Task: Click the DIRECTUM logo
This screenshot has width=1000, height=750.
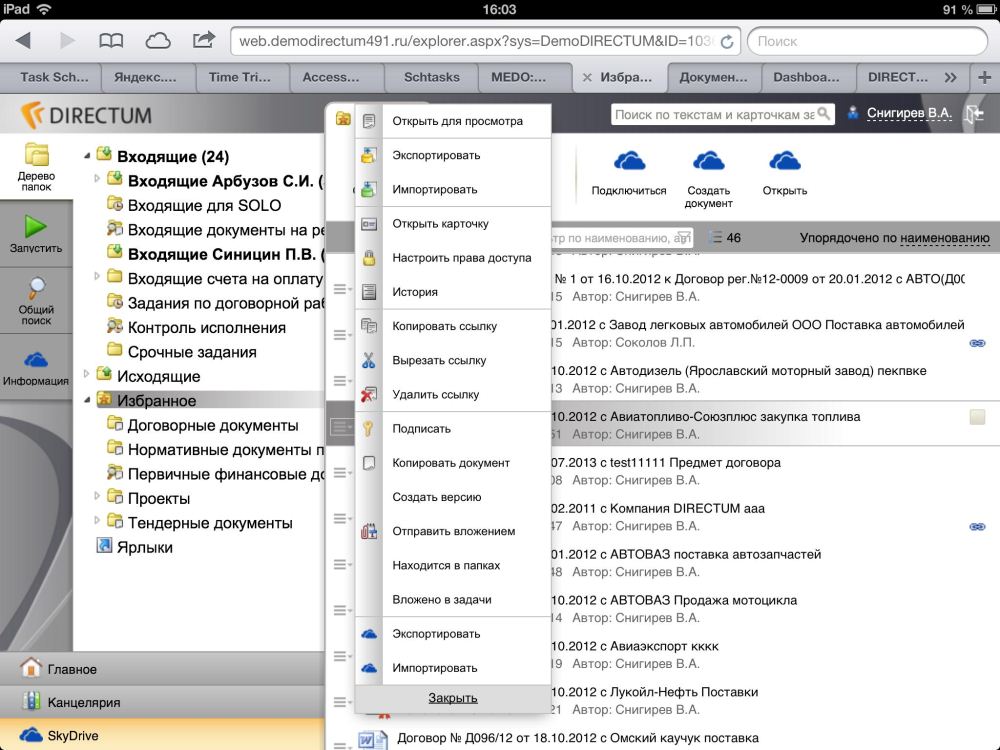Action: [86, 115]
